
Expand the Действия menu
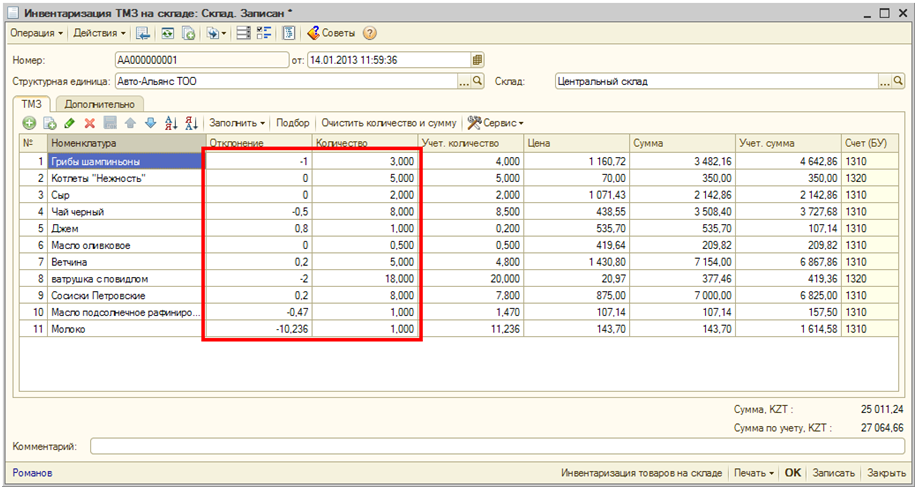click(x=100, y=33)
